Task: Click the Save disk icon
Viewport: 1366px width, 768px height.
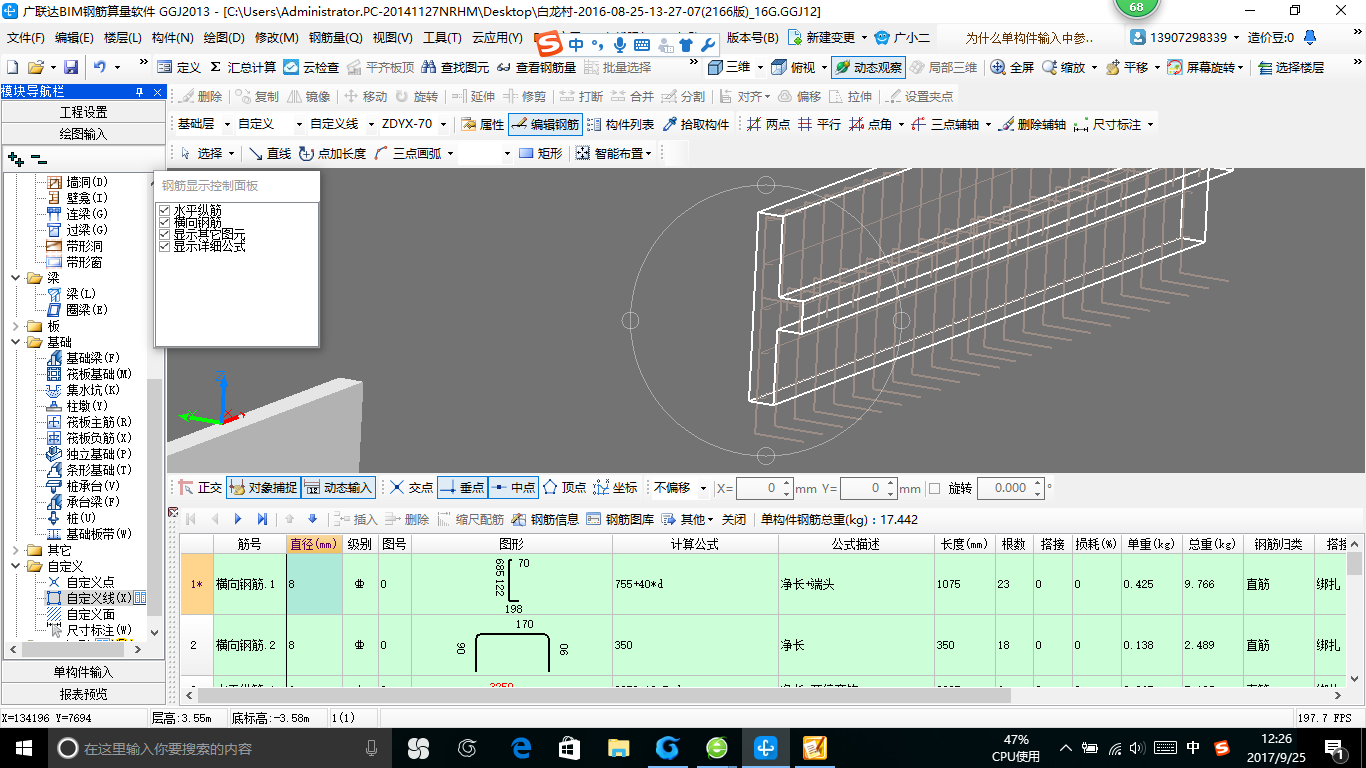Action: pos(71,67)
